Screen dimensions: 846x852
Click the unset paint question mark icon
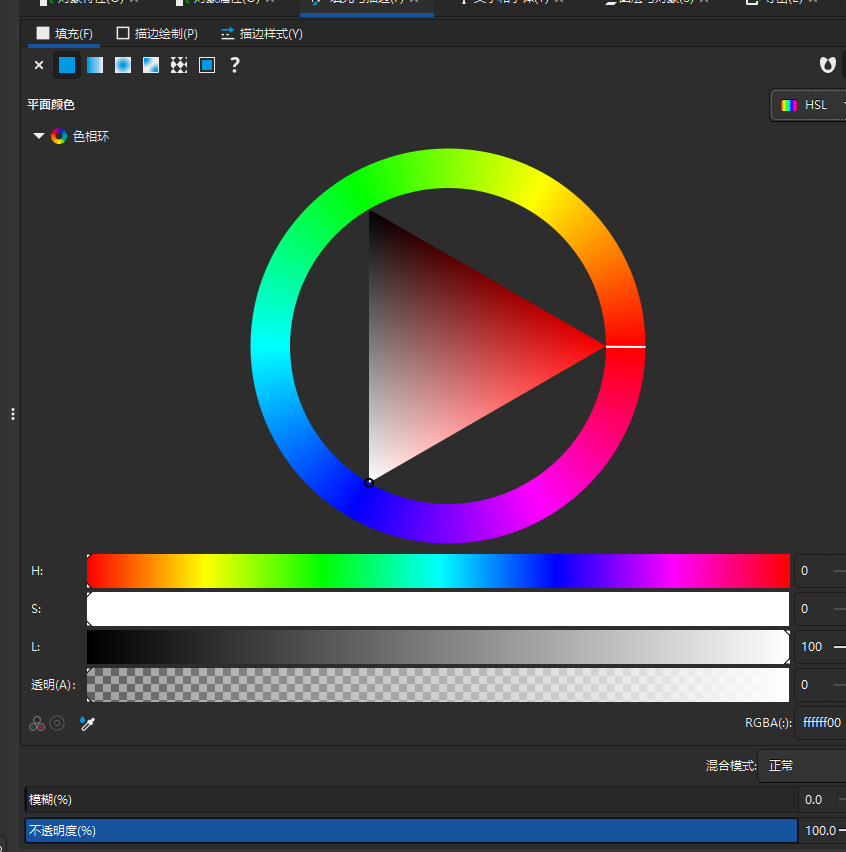pos(235,65)
